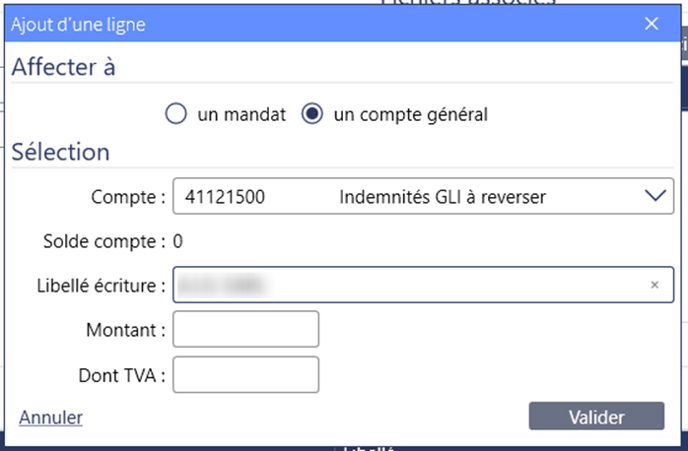Click the "Solde compte" balance value
The width and height of the screenshot is (688, 451).
click(x=178, y=241)
